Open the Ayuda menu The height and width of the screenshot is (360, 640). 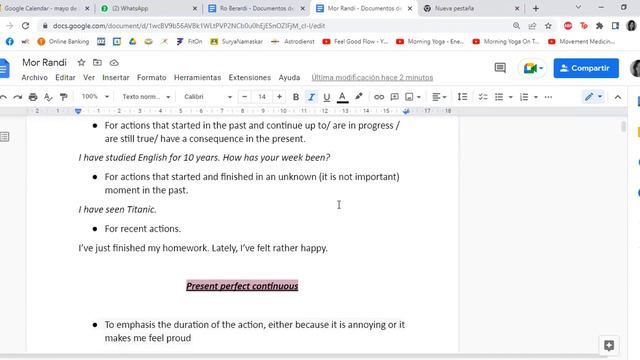(289, 78)
